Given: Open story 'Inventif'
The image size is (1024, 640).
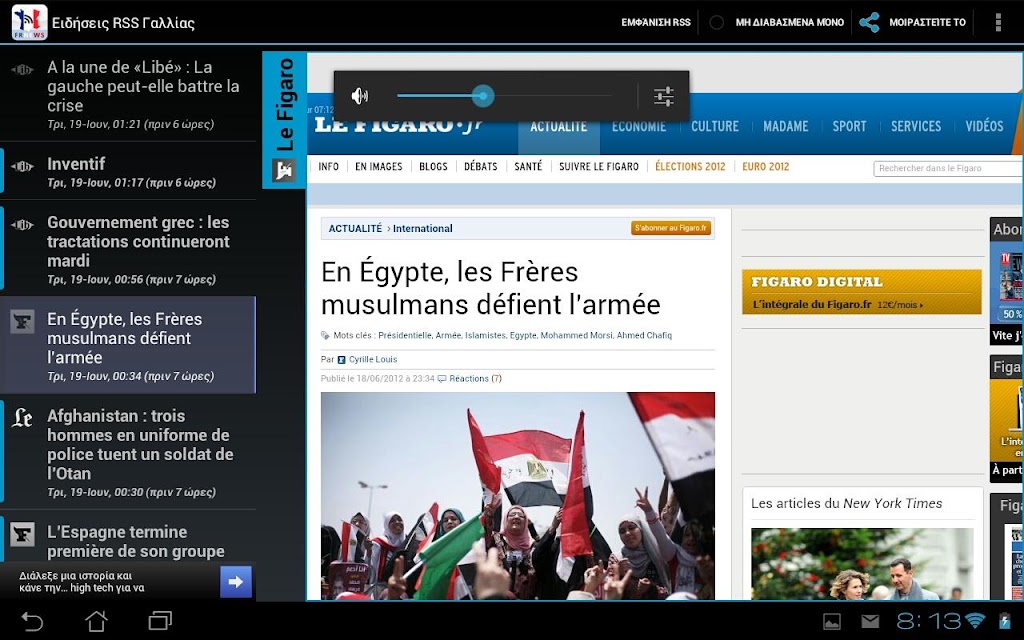Looking at the screenshot, I should (128, 171).
